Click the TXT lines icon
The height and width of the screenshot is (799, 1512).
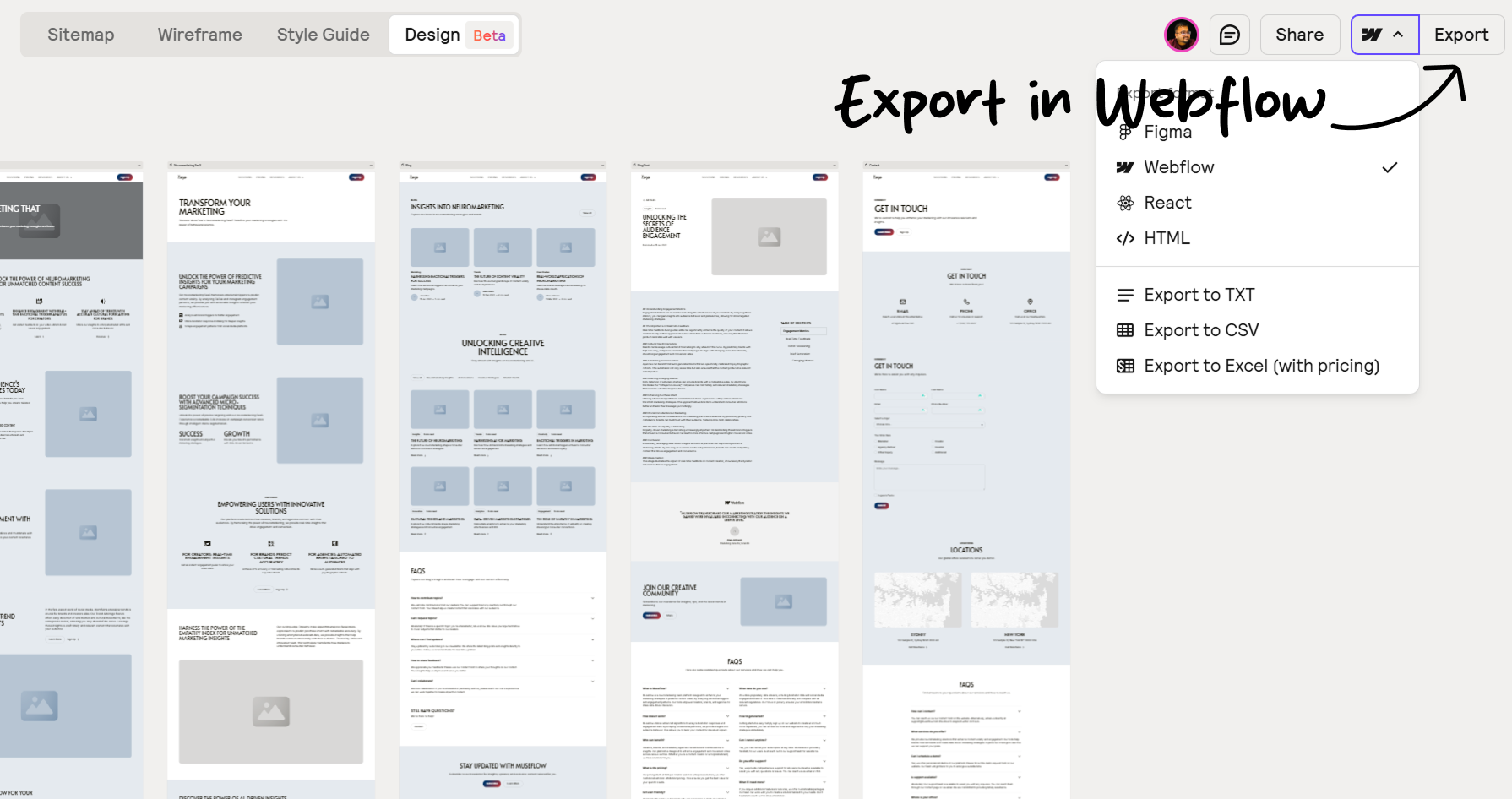click(x=1125, y=295)
